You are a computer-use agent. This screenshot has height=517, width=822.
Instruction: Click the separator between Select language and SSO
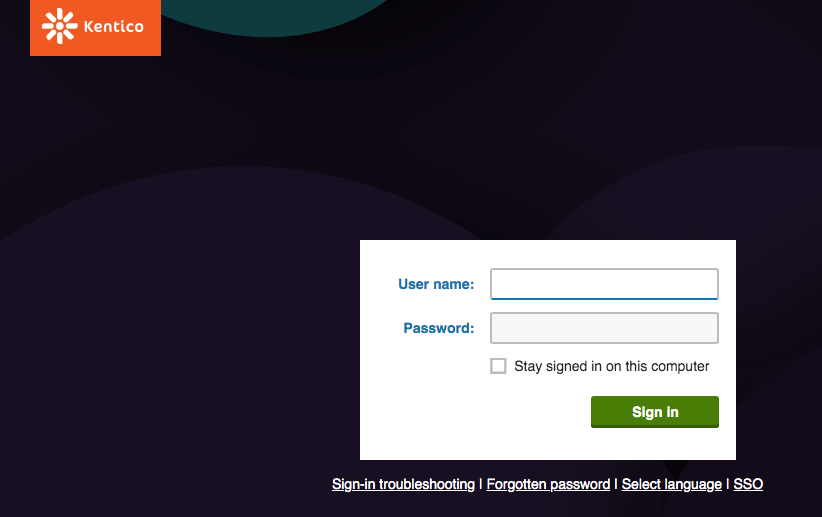(x=727, y=484)
